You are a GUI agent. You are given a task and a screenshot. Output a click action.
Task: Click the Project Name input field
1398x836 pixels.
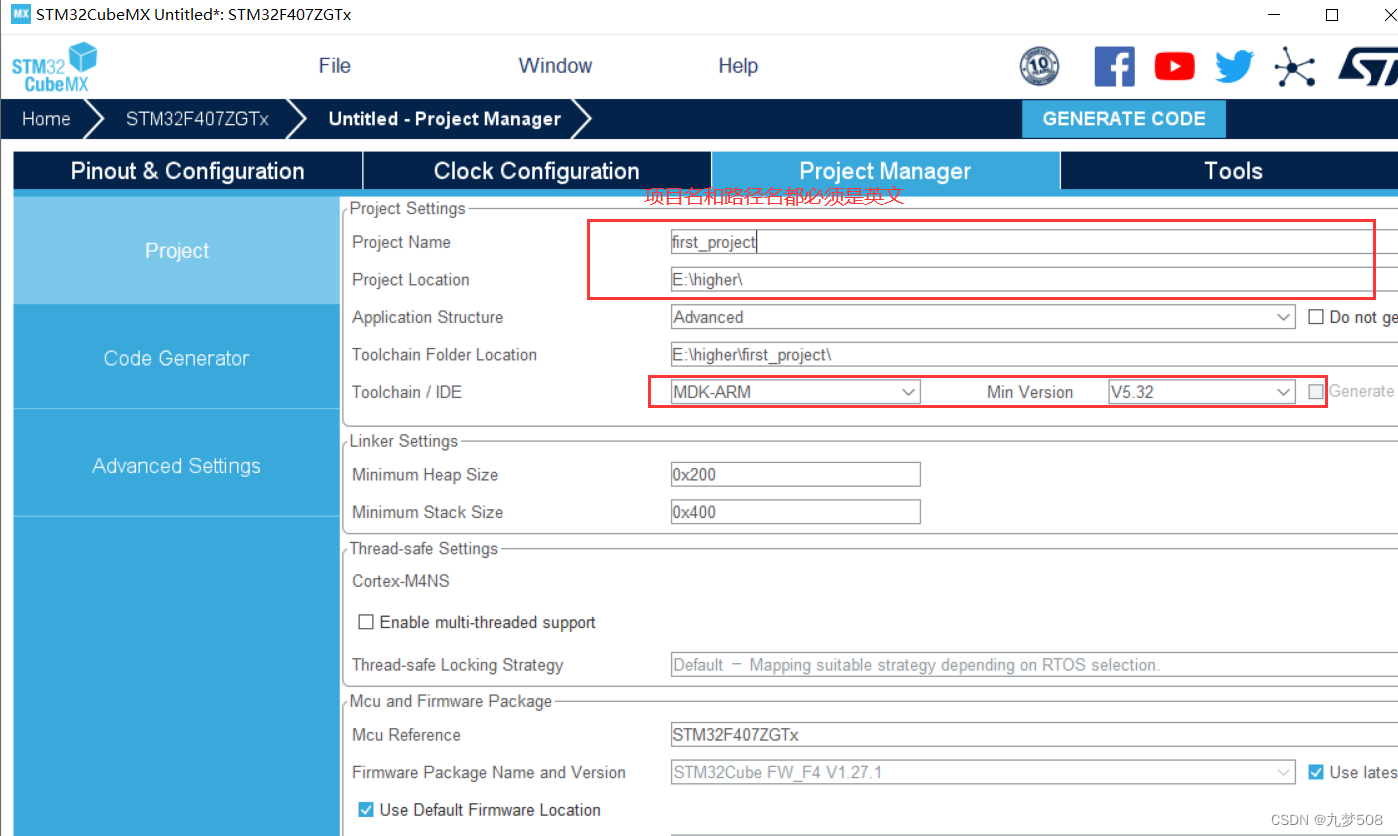pyautogui.click(x=1034, y=242)
